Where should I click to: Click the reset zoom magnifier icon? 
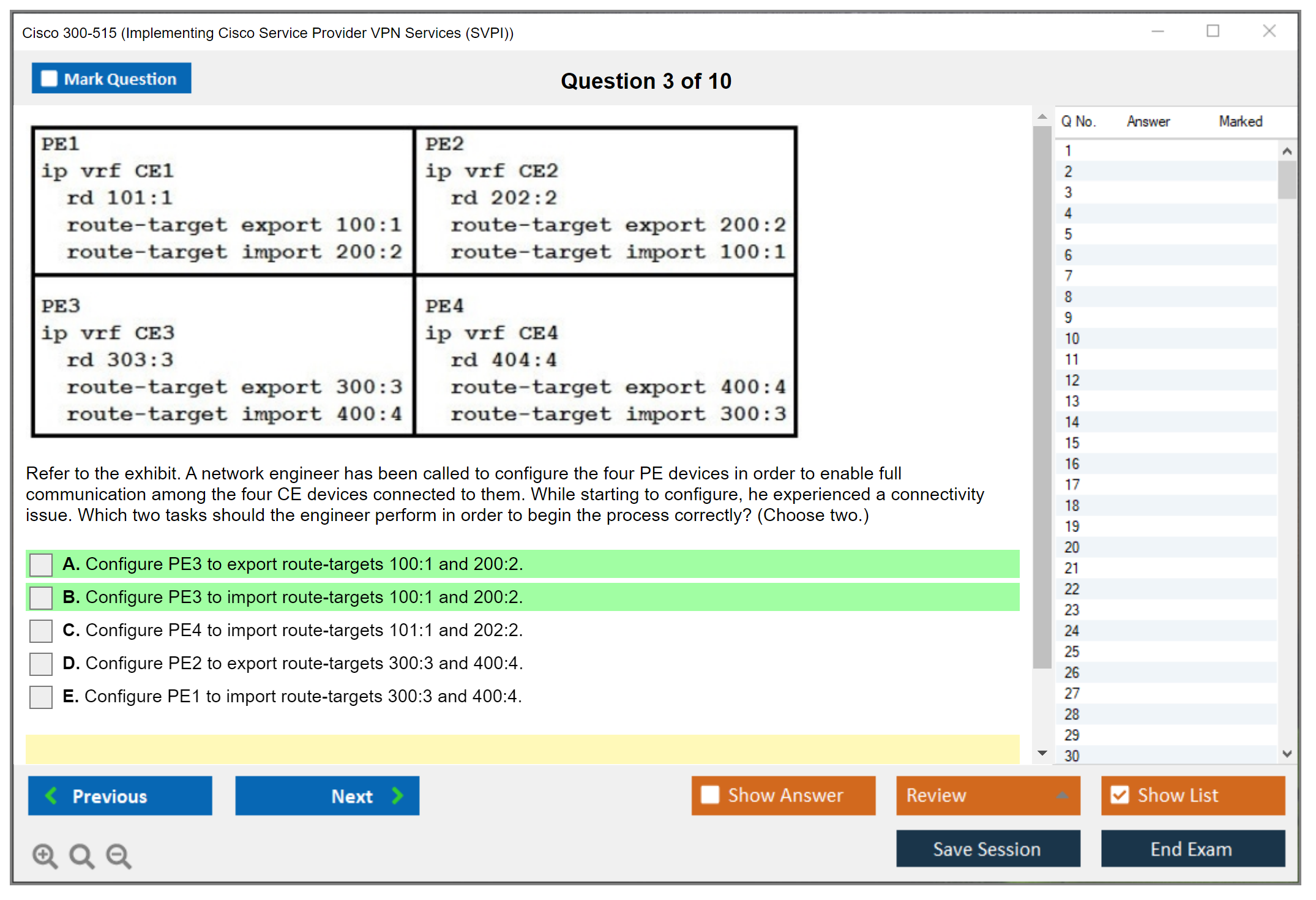pos(81,855)
